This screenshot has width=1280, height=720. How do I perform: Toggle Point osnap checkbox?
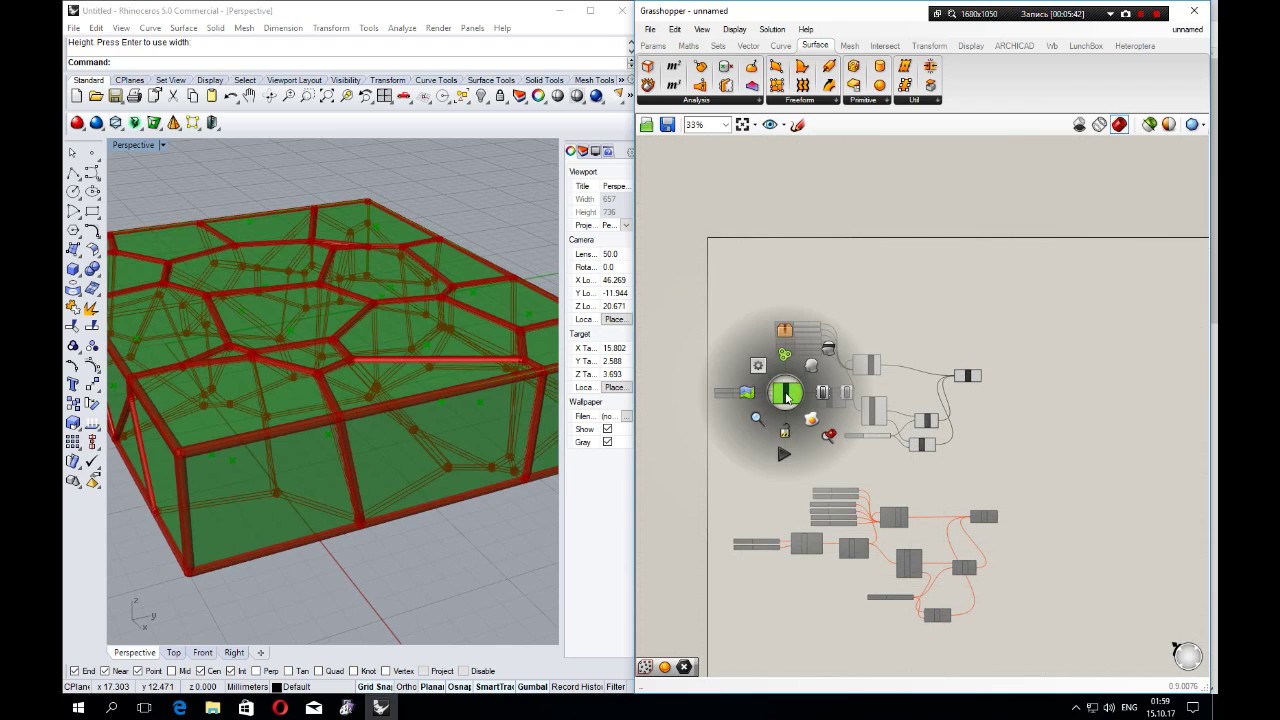coord(139,671)
